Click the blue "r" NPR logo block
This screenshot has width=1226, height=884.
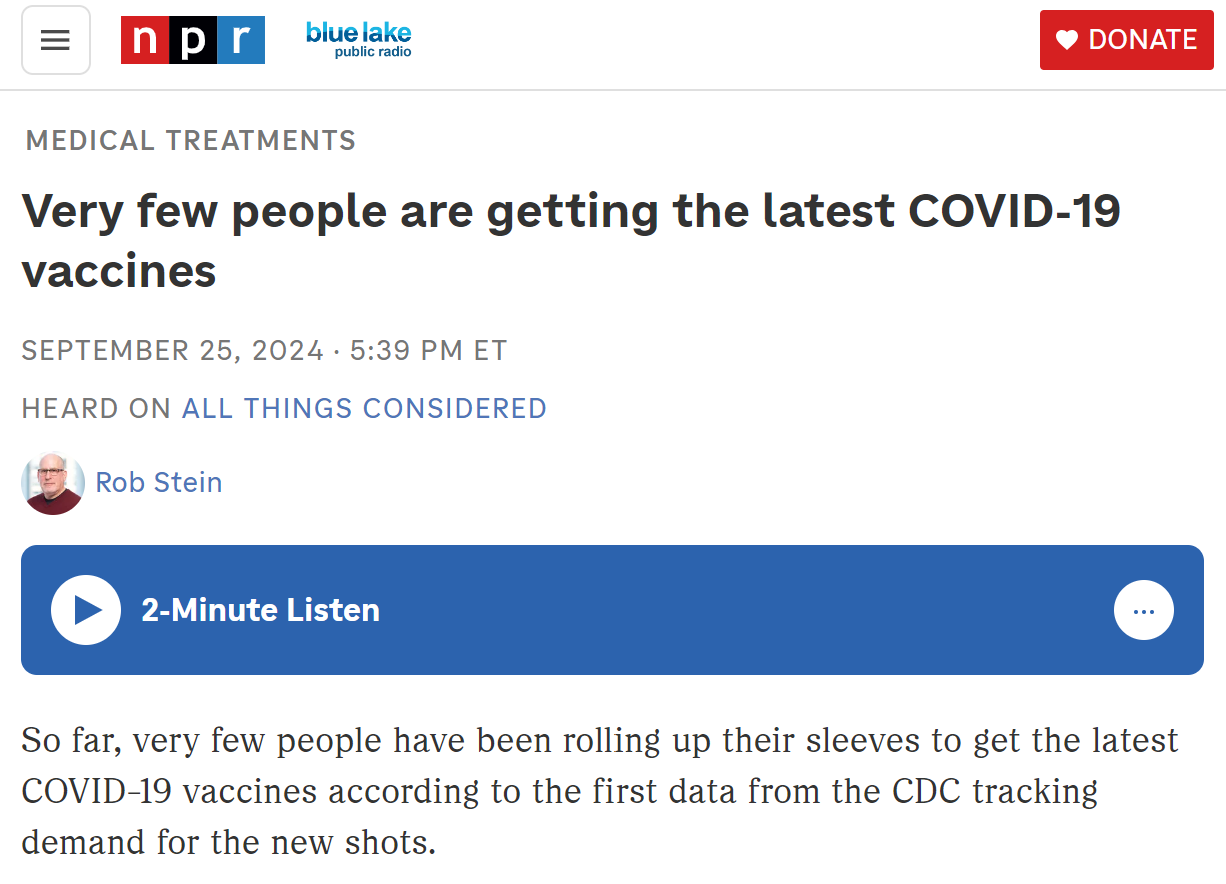(241, 40)
